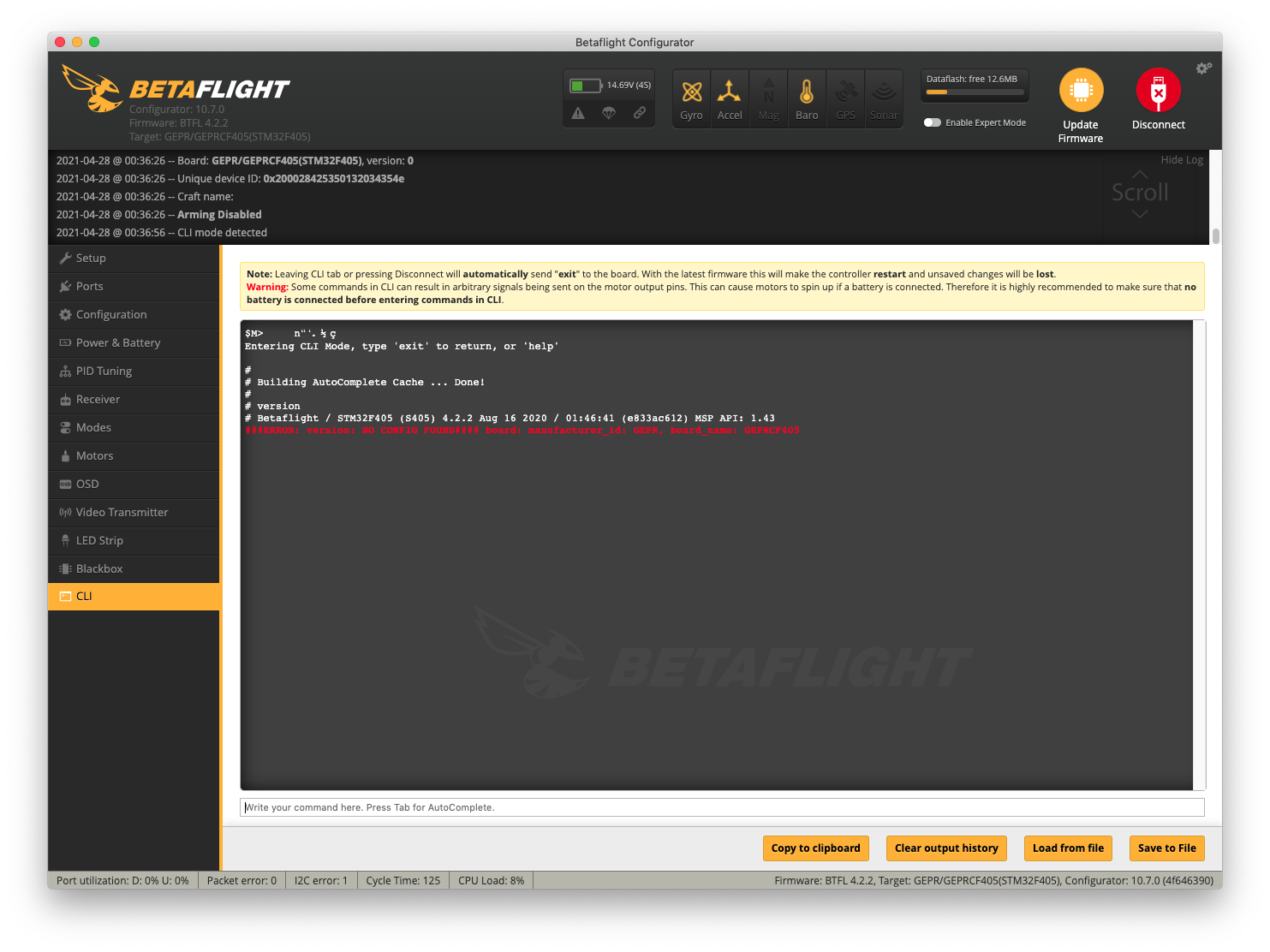Click Hide Log link
The image size is (1270, 952).
(1182, 160)
